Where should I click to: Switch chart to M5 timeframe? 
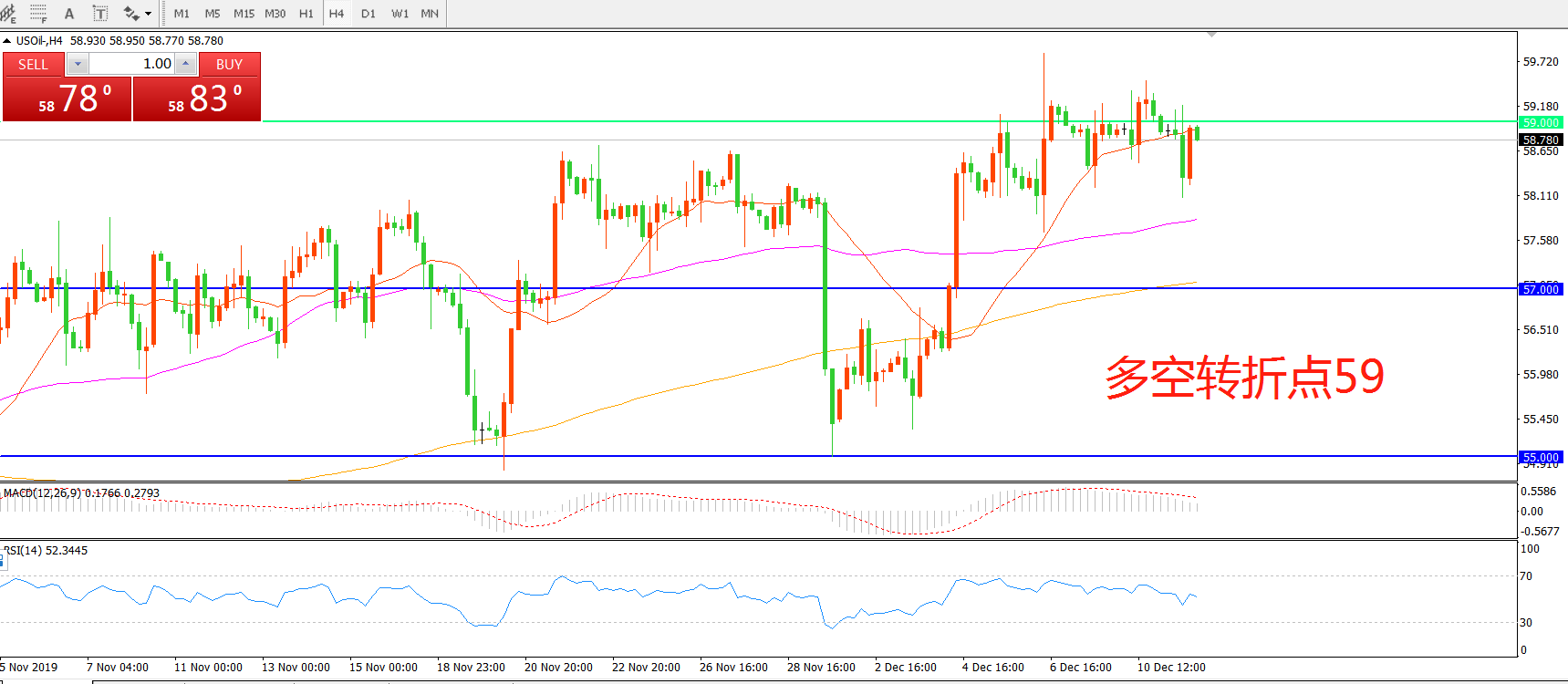[213, 14]
